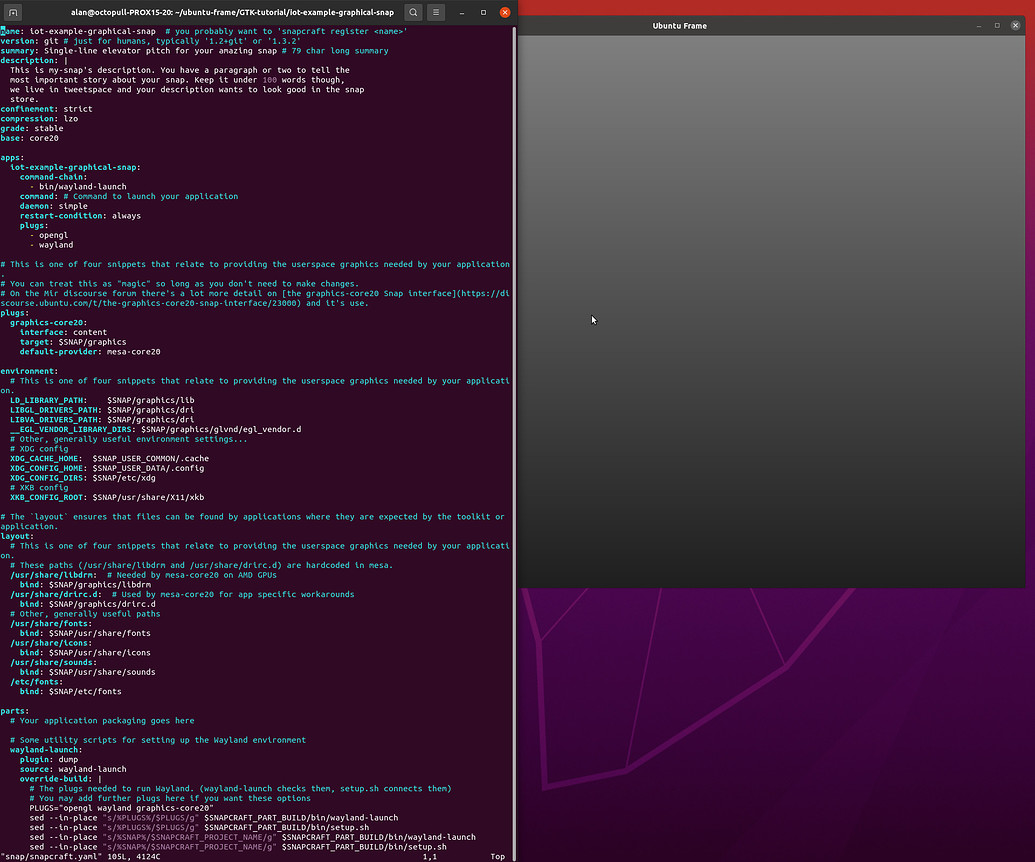Click the parts: section header
The image size is (1035, 862).
pos(15,710)
